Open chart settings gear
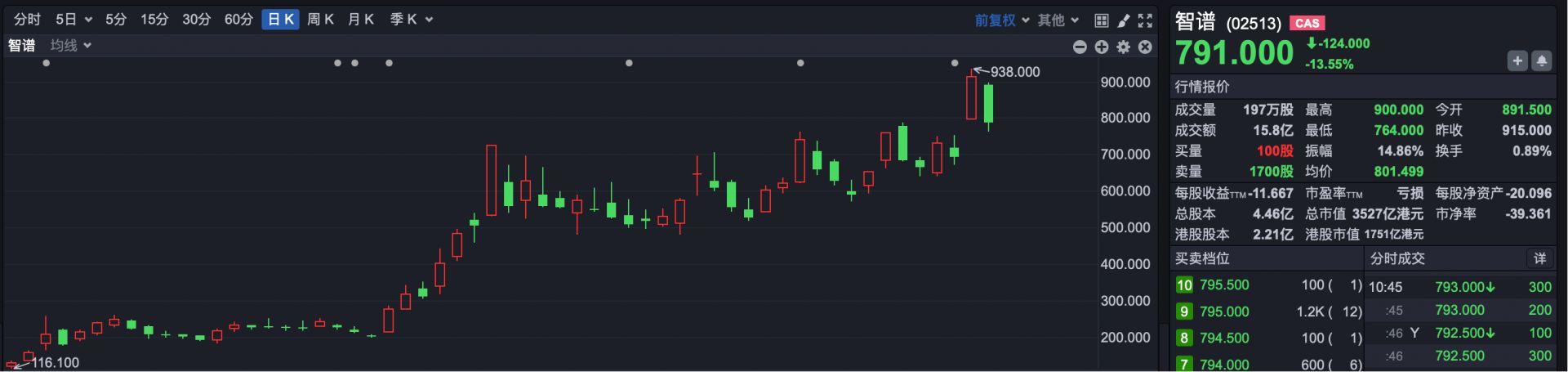 tap(1124, 47)
